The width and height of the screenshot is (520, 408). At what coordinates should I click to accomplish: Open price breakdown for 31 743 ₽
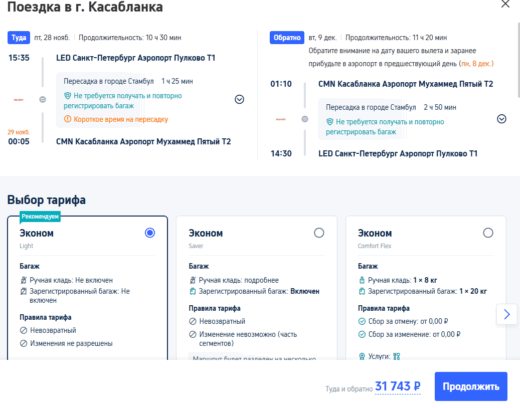(x=398, y=386)
